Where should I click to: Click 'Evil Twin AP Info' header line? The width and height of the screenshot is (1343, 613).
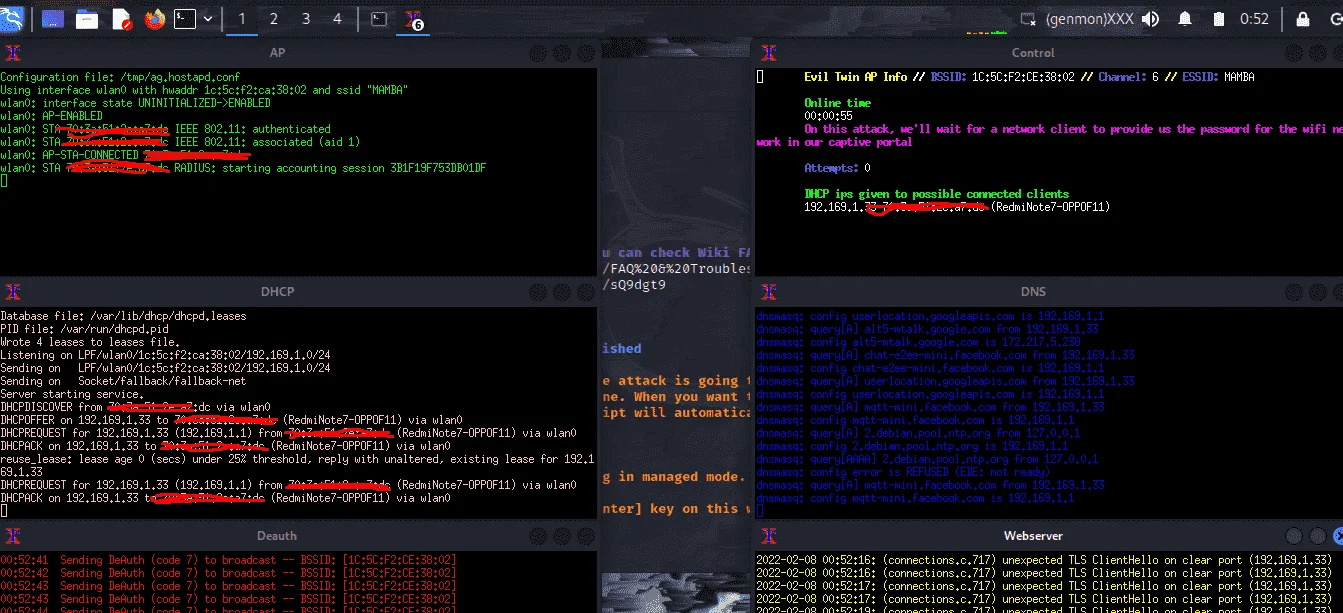click(x=1029, y=77)
